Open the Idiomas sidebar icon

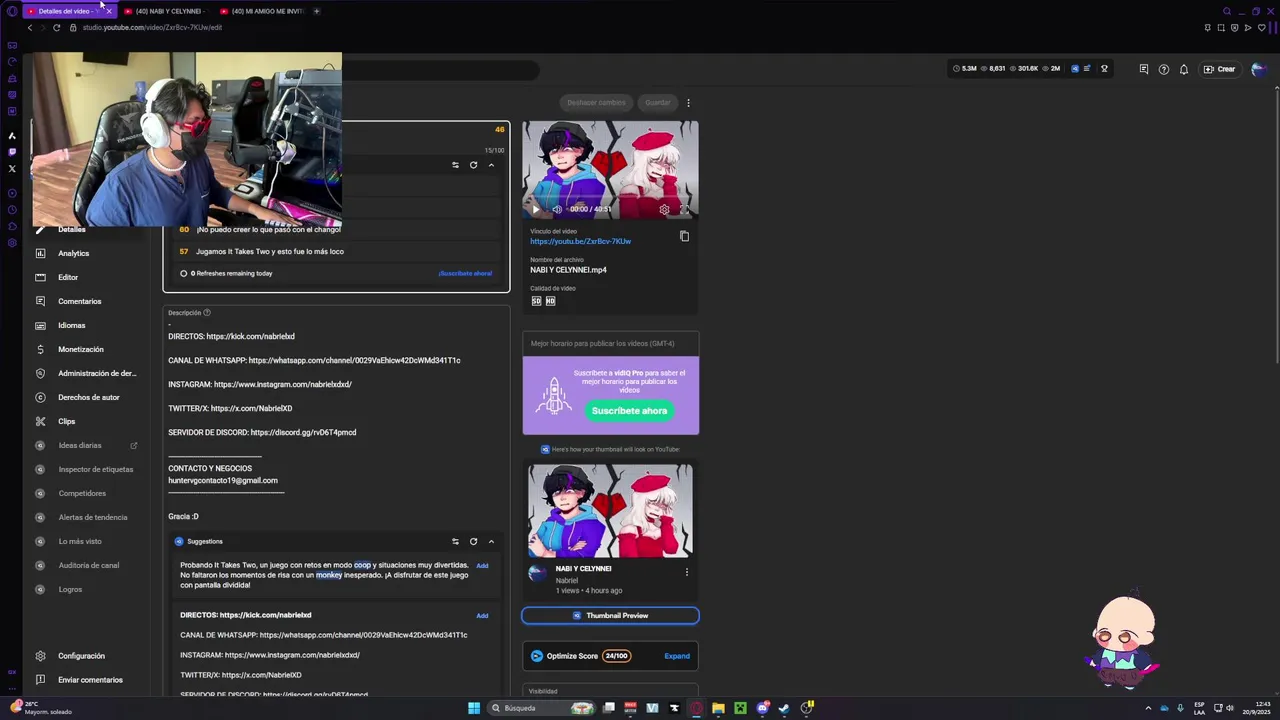tap(40, 325)
